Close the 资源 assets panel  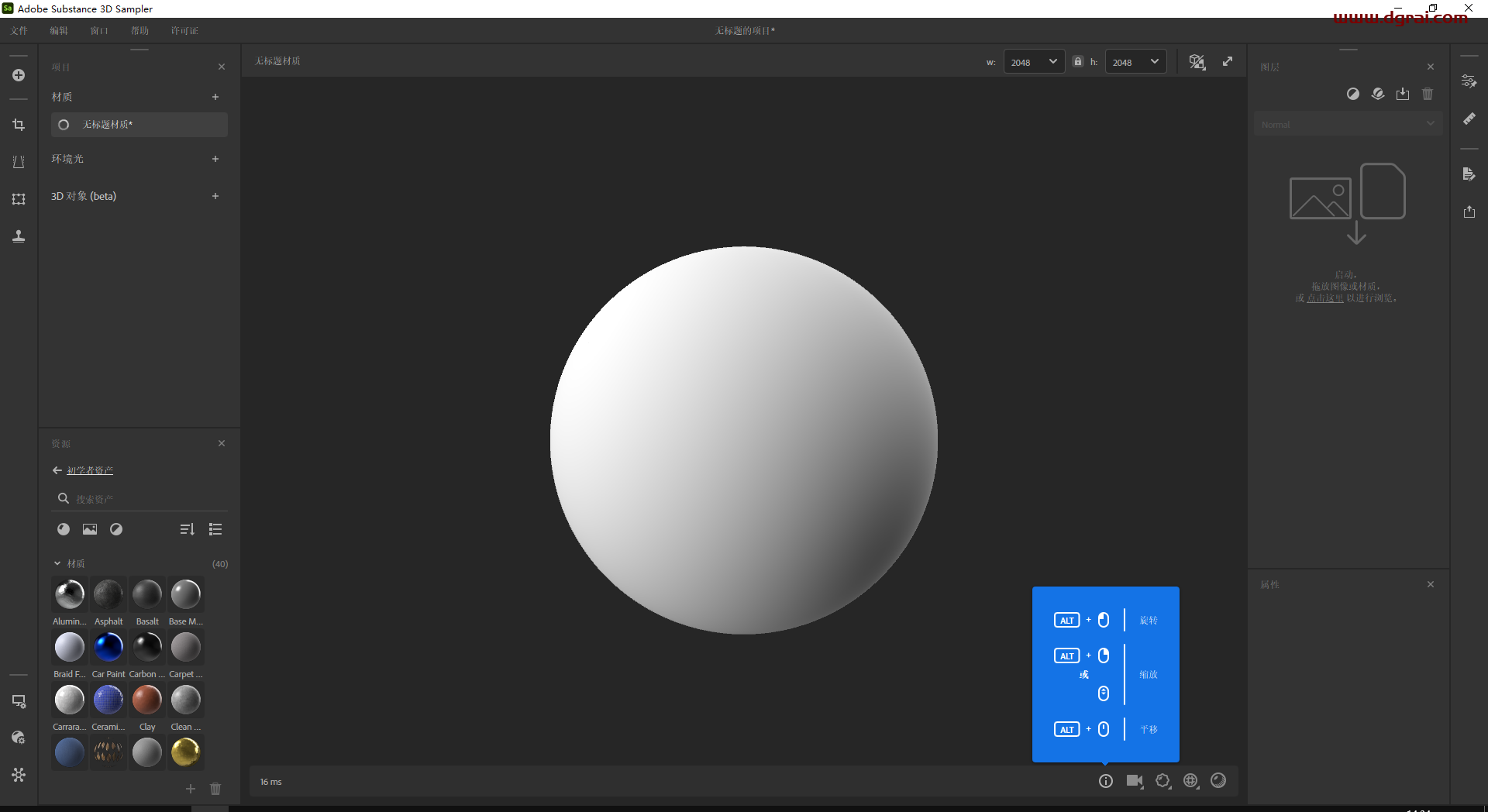222,443
